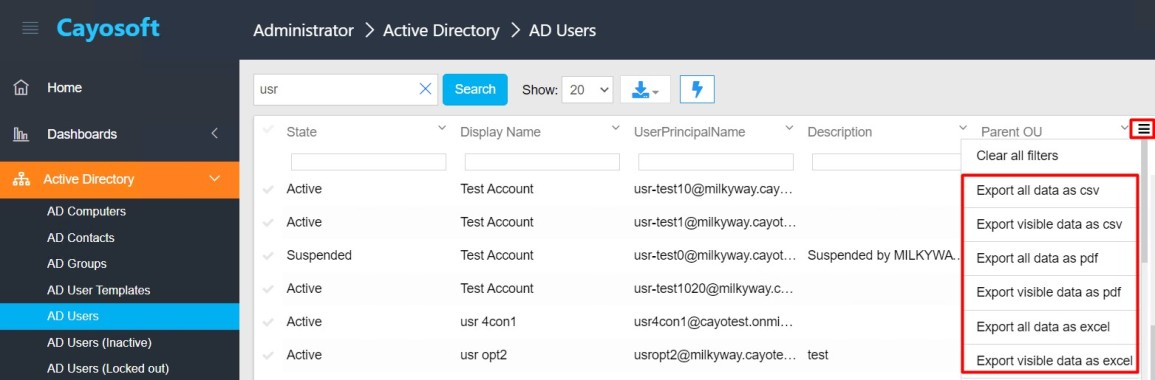Open AD Contacts in sidebar

click(80, 238)
